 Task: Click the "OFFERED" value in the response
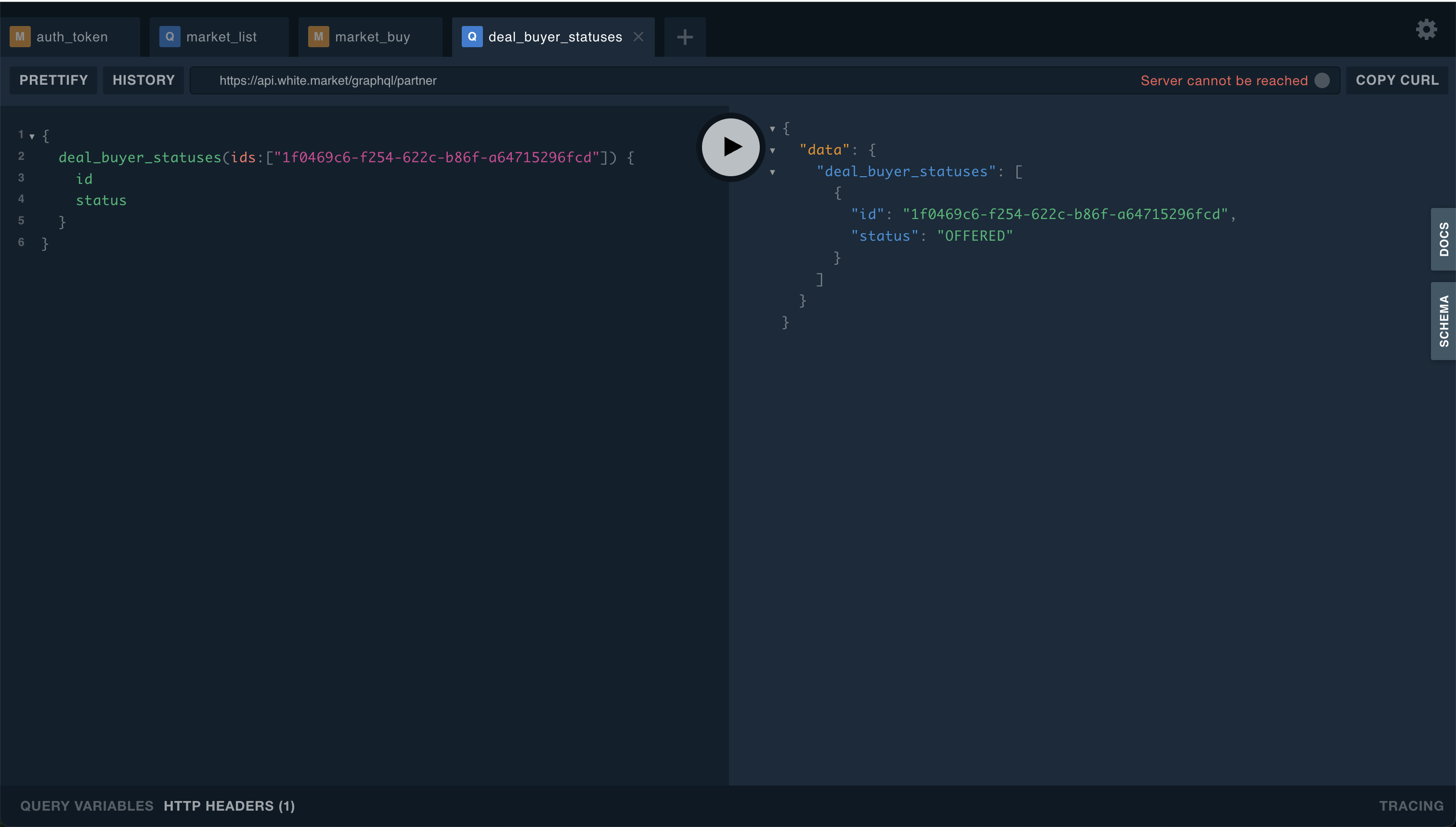coord(975,236)
